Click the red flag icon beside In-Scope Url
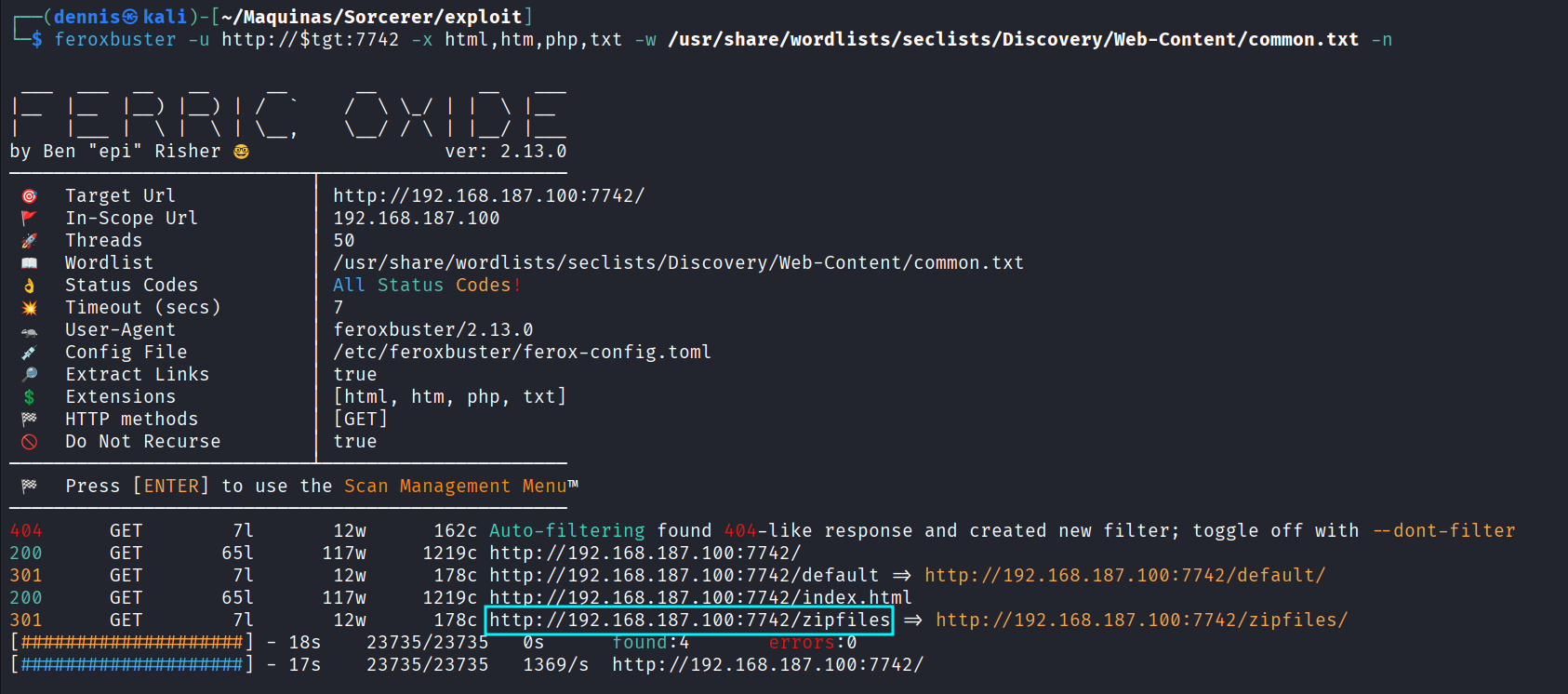The height and width of the screenshot is (694, 1568). tap(30, 219)
